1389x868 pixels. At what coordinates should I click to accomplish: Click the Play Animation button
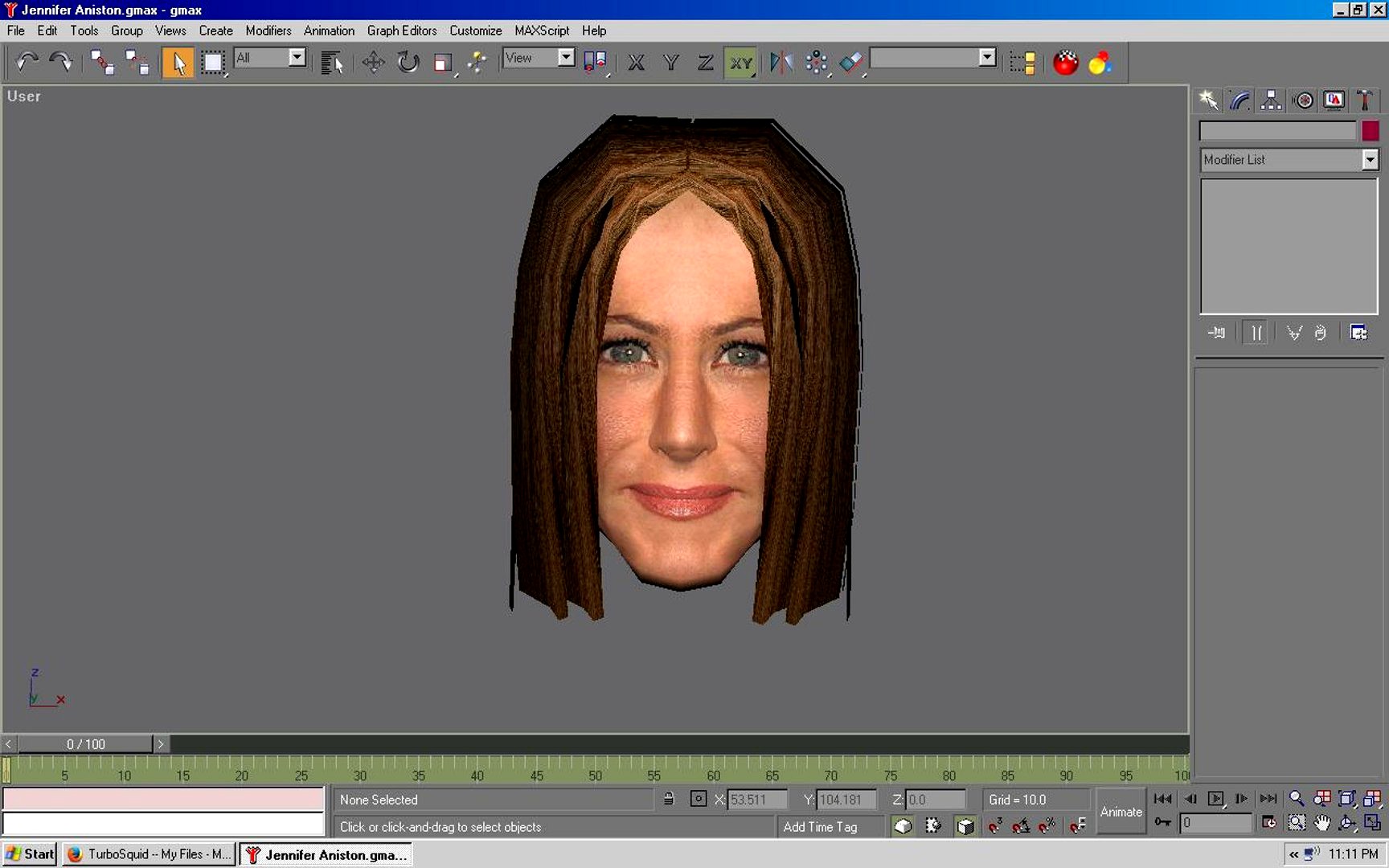(x=1215, y=798)
